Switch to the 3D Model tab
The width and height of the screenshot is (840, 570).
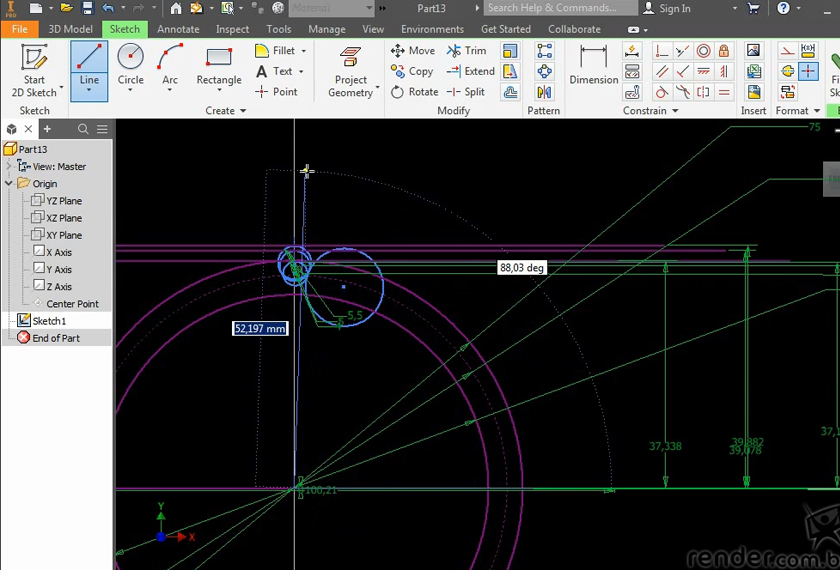[x=70, y=29]
